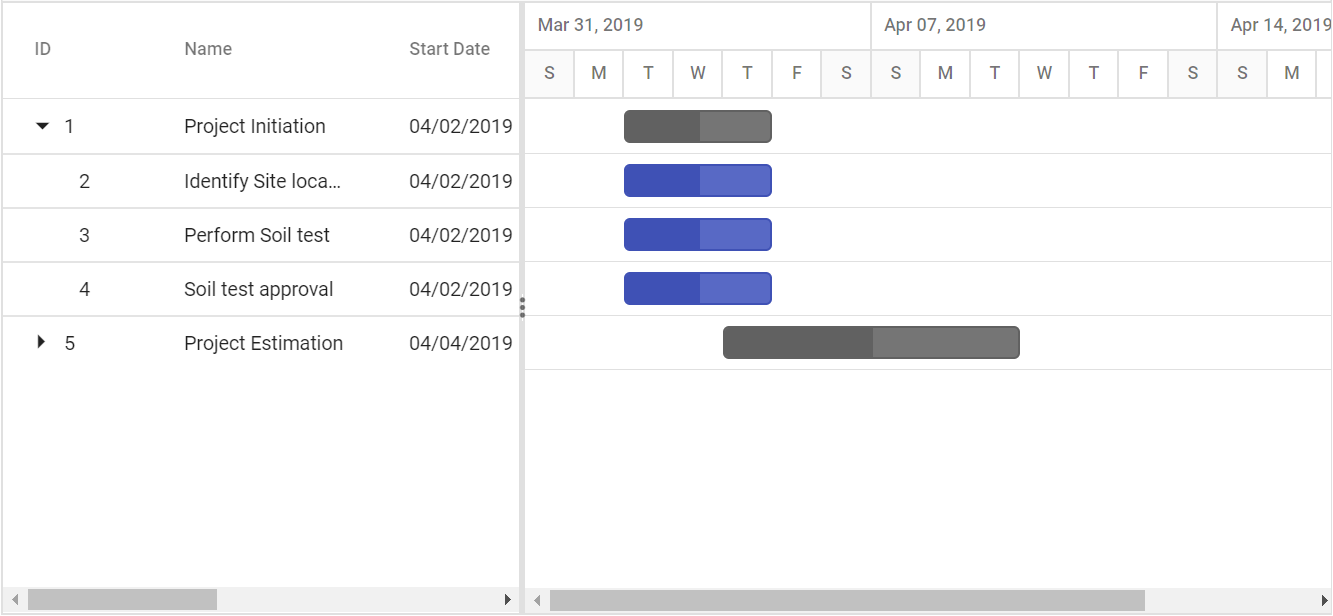Select the Project Initiation gray taskbar
Image resolution: width=1333 pixels, height=616 pixels.
(698, 127)
